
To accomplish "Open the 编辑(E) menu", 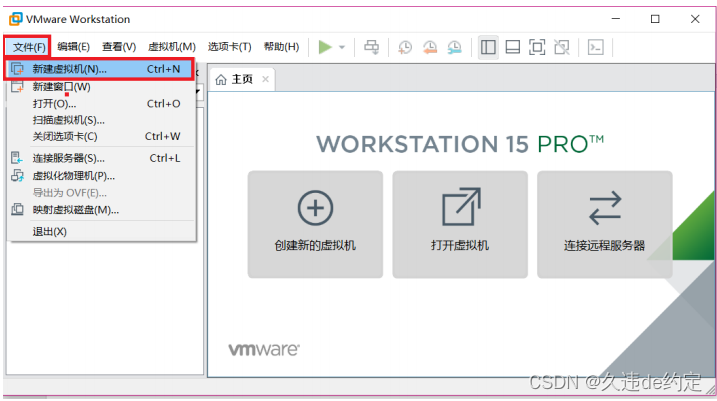I will coord(73,47).
